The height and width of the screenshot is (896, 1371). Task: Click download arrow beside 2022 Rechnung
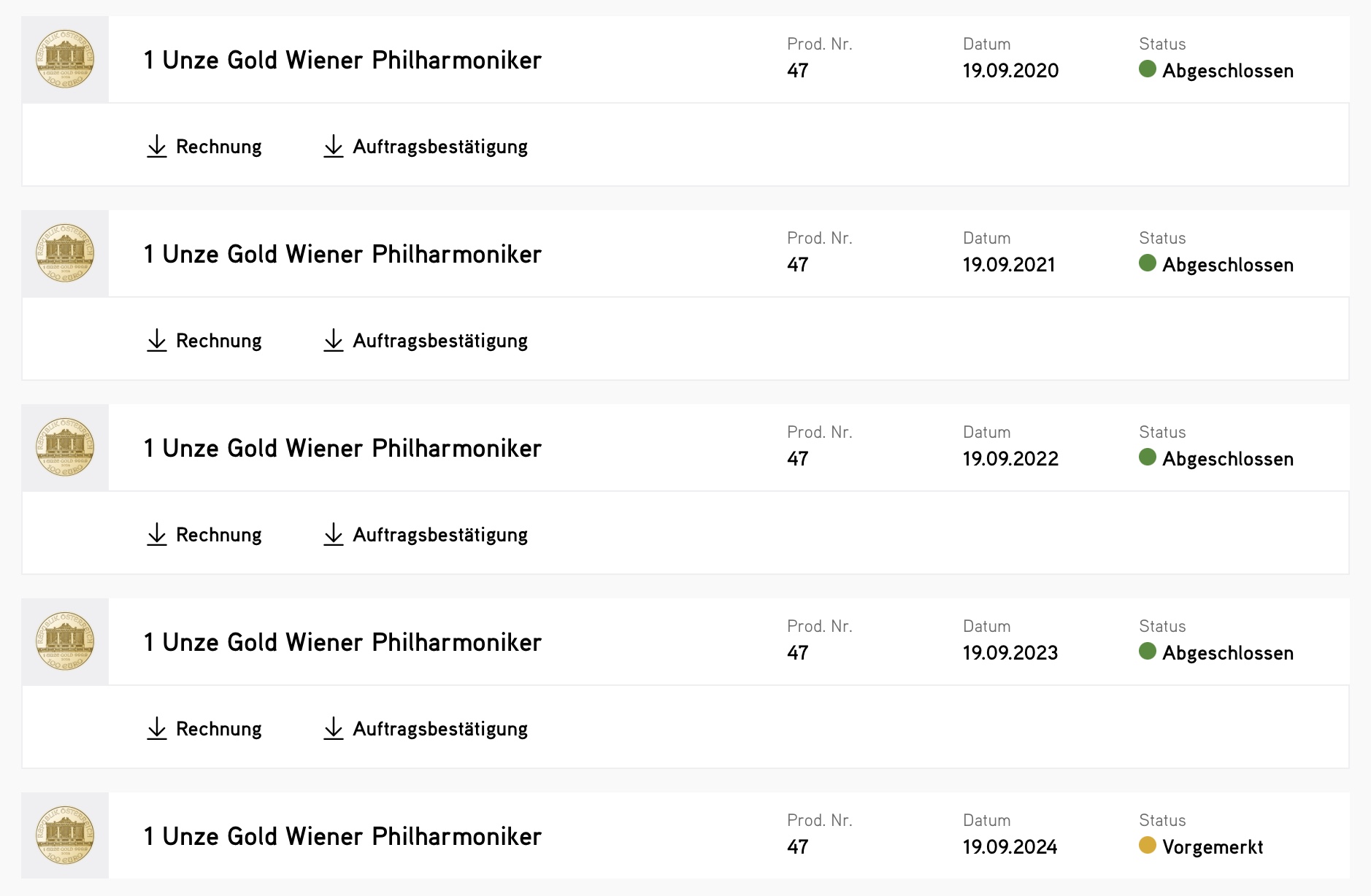click(x=157, y=534)
